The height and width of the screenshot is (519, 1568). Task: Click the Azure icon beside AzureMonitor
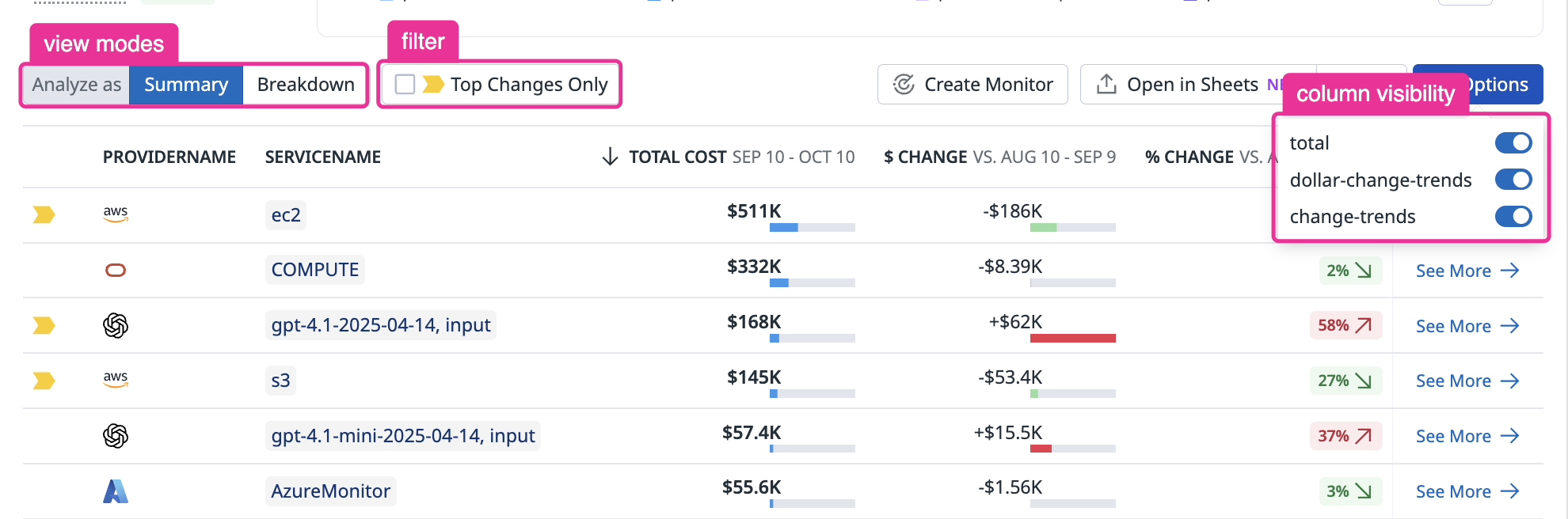coord(116,491)
